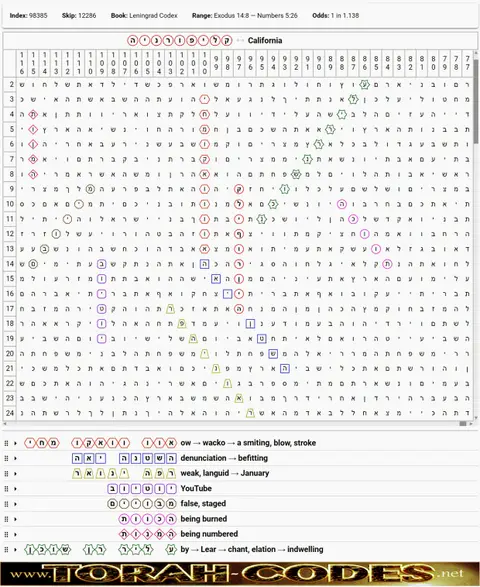
Task: Click the magenta circled letters for 'being burned'
Action: (148, 519)
